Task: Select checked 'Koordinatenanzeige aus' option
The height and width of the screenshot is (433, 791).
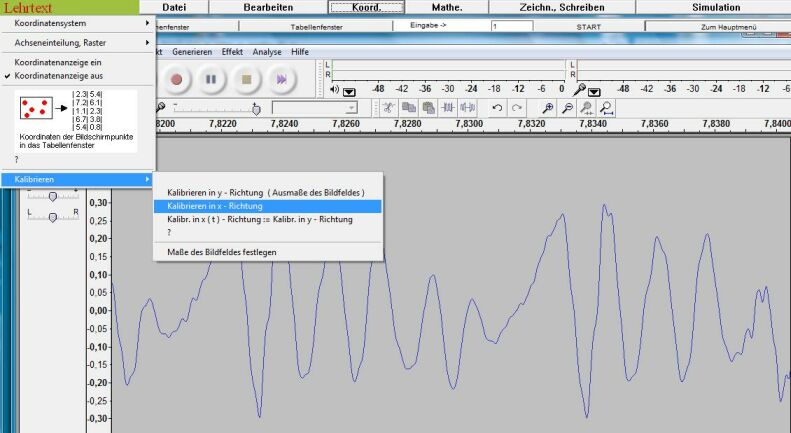Action: pyautogui.click(x=58, y=75)
